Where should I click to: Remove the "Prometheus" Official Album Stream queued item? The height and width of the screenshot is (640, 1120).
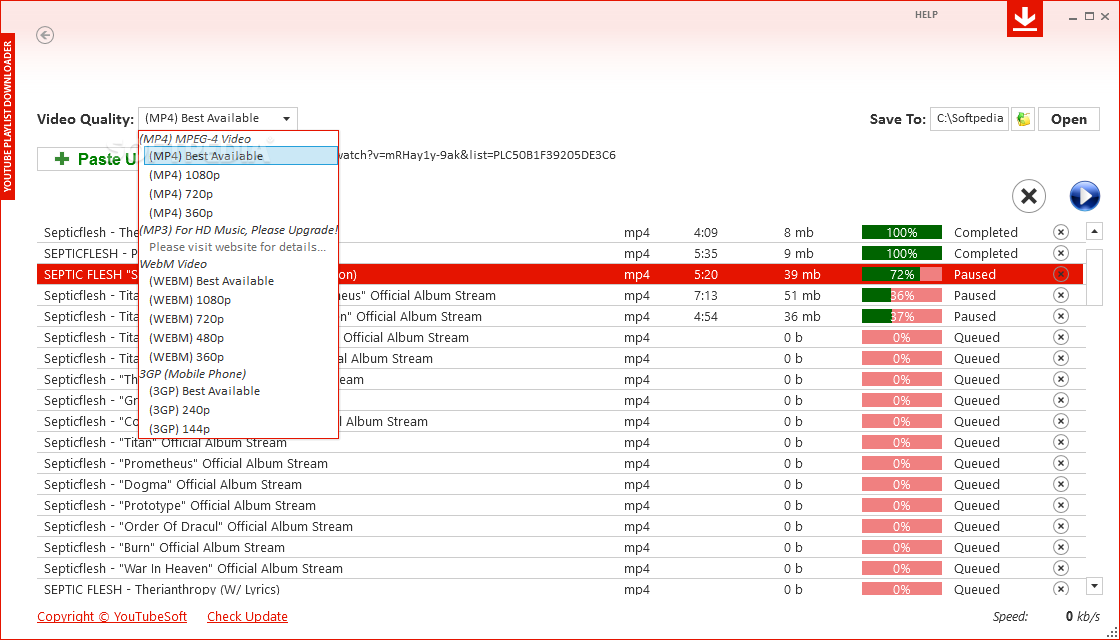click(x=1061, y=463)
